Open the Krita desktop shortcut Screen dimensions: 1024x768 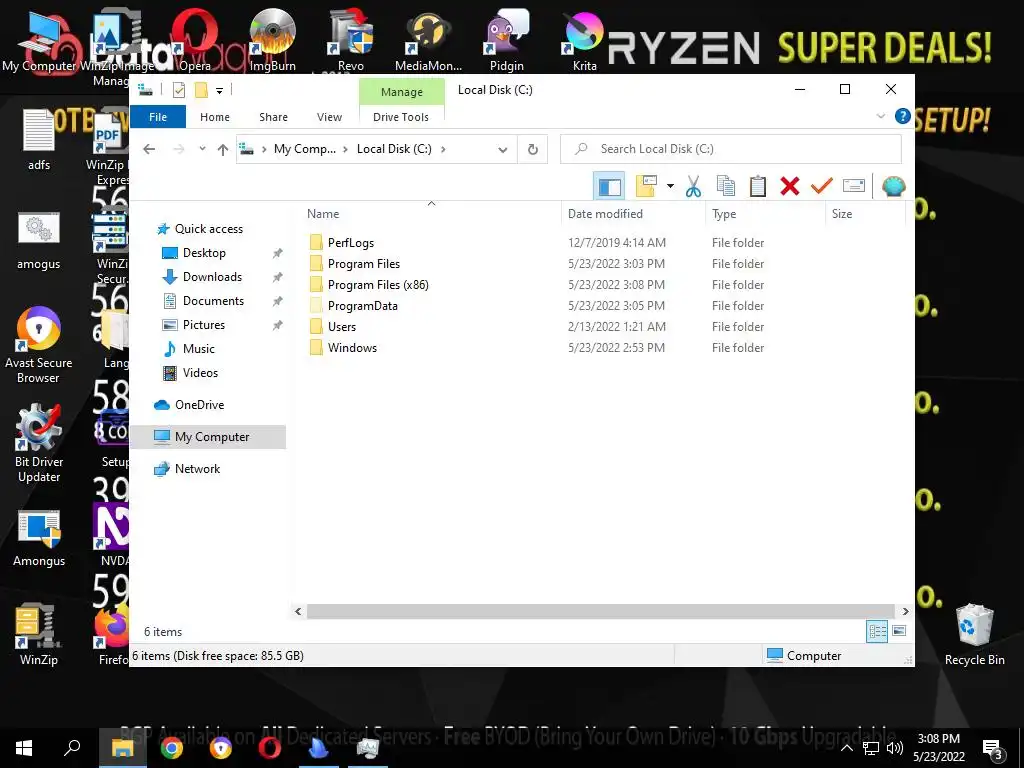click(584, 38)
